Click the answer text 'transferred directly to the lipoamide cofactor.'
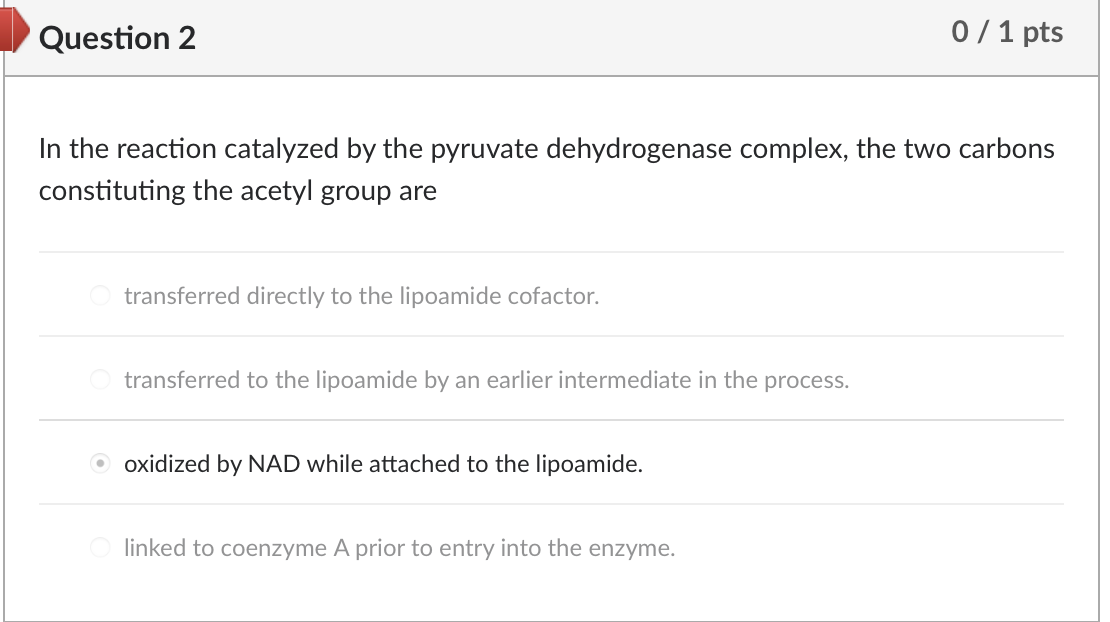The height and width of the screenshot is (622, 1110). tap(361, 296)
